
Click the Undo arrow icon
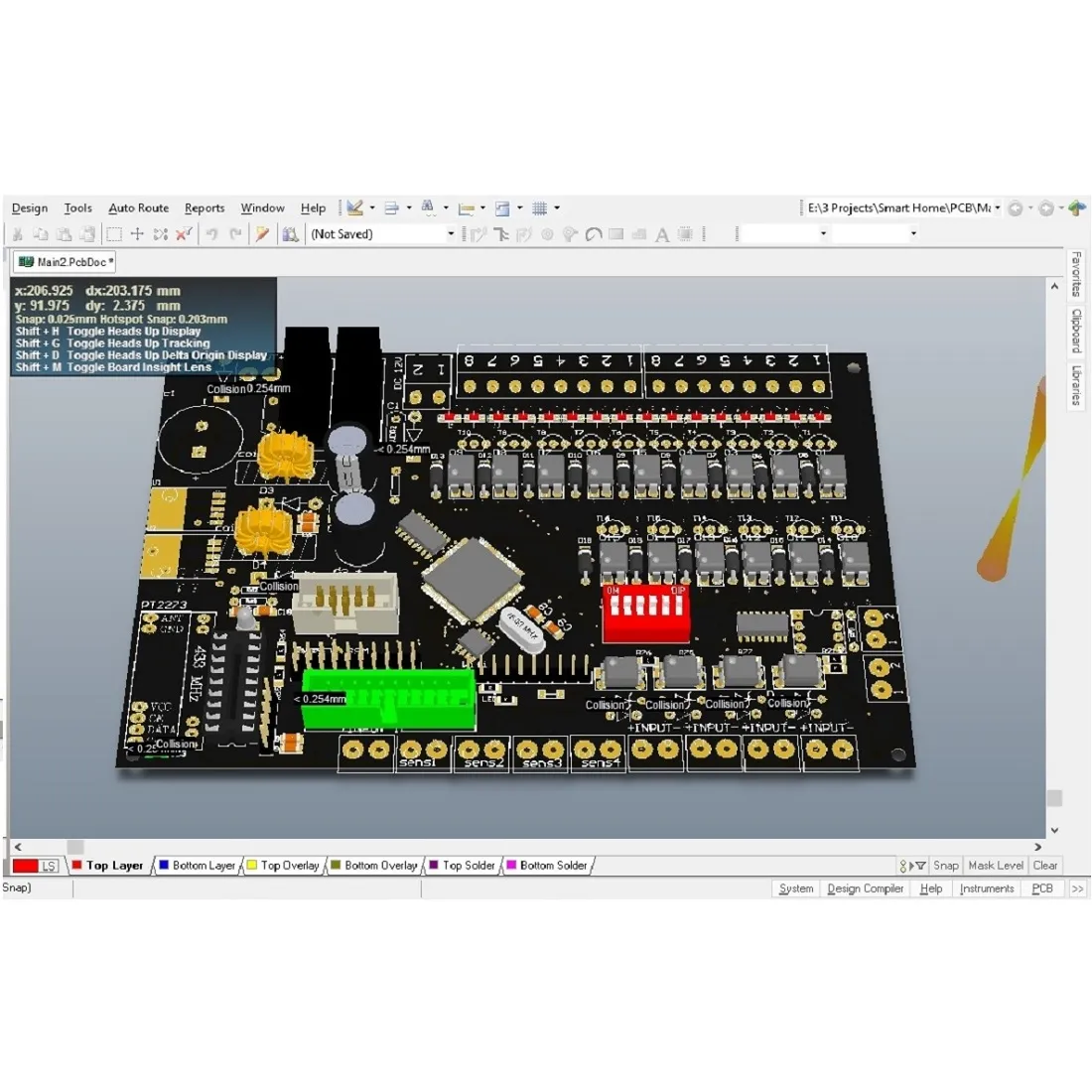point(211,234)
